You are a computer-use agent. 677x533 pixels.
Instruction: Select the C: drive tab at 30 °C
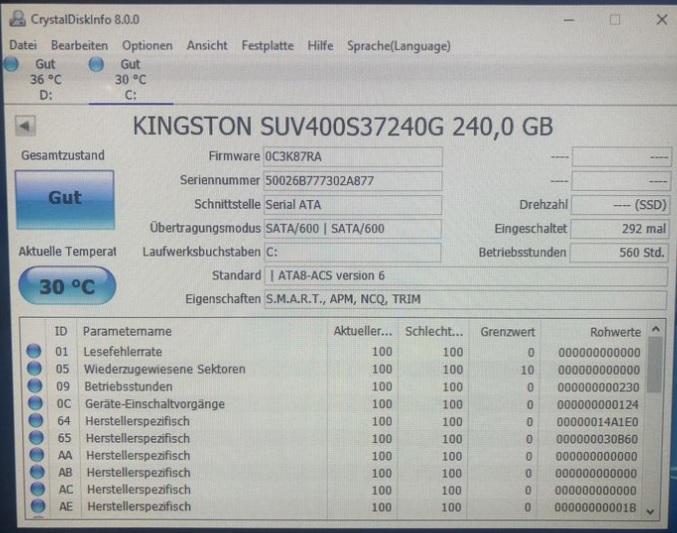click(130, 80)
